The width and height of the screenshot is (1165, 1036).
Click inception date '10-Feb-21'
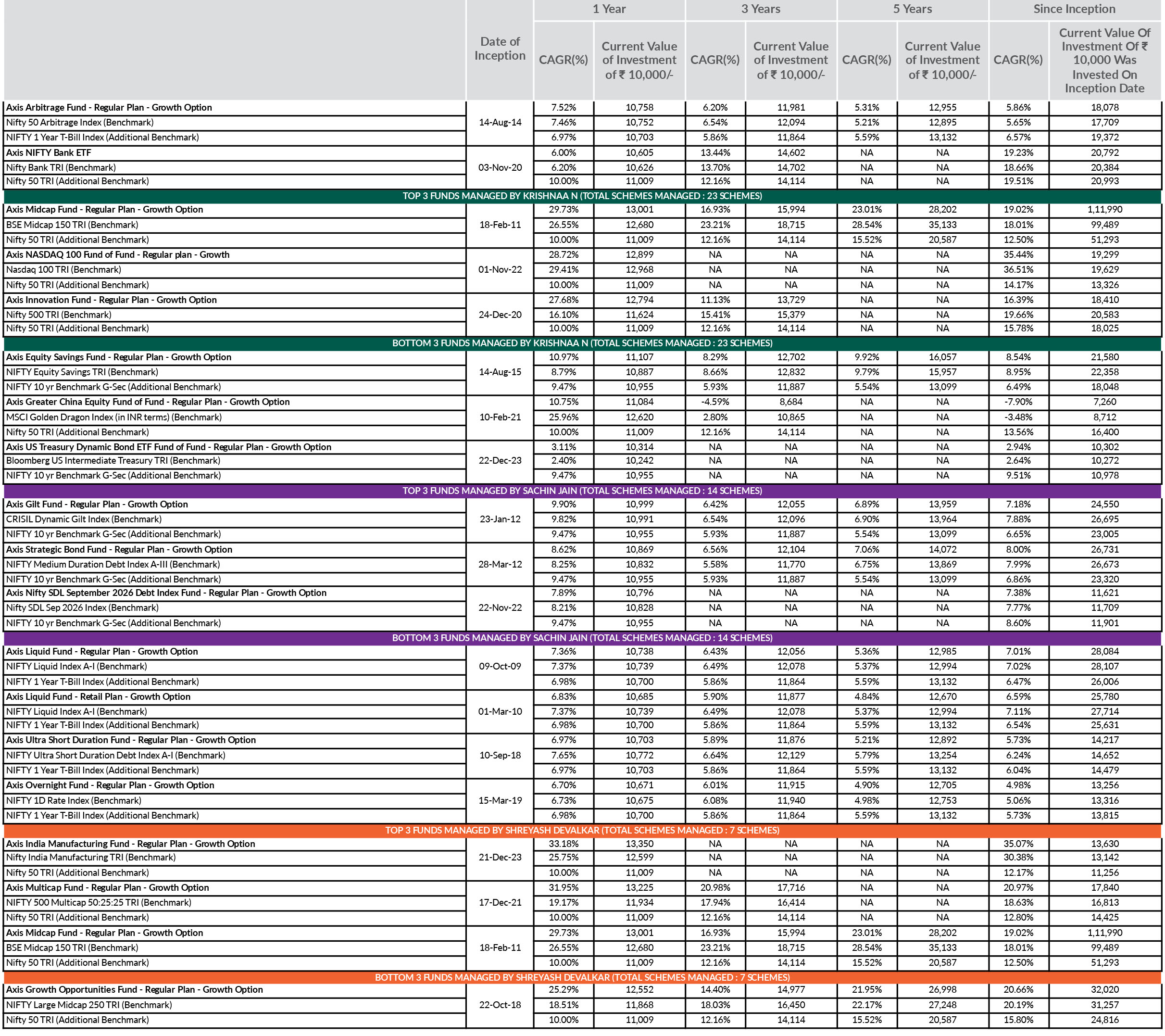[500, 417]
